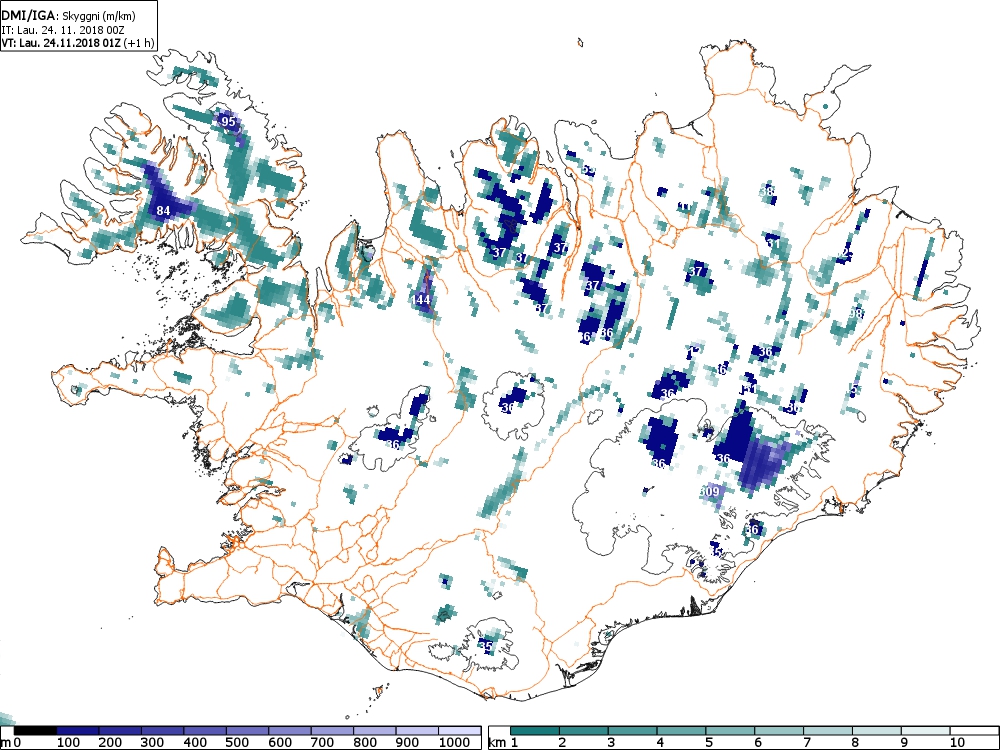The width and height of the screenshot is (1000, 750).
Task: Click the 84 value on the map
Action: pos(163,210)
